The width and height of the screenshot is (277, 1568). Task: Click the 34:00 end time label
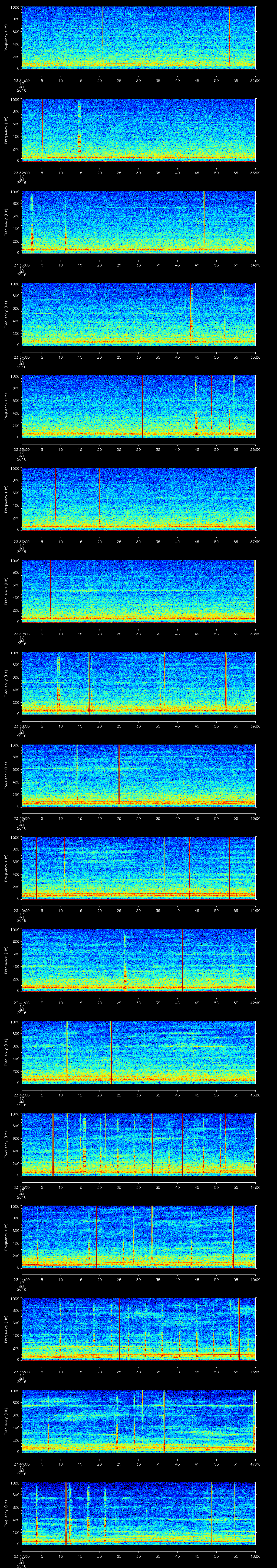[255, 264]
